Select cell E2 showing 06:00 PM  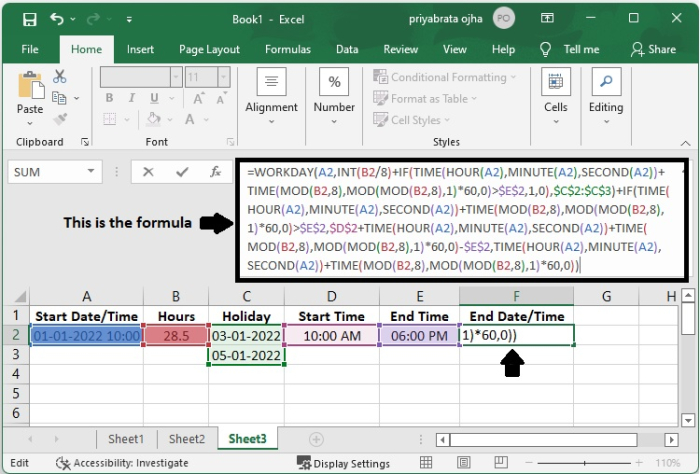point(419,336)
